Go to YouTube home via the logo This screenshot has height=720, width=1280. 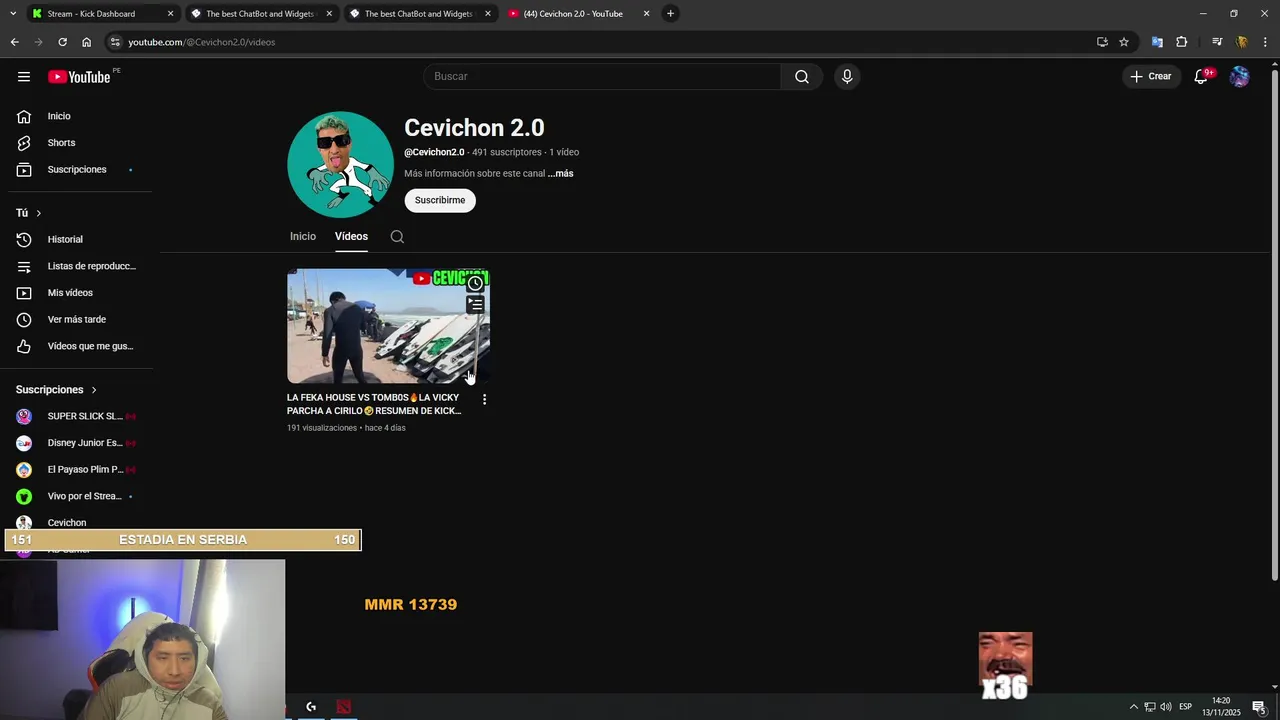pos(79,77)
